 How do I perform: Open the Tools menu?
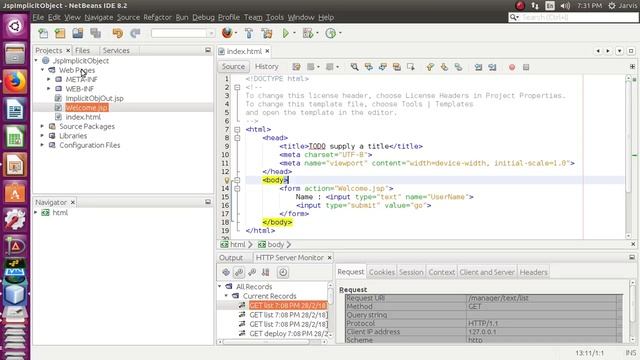click(x=275, y=17)
